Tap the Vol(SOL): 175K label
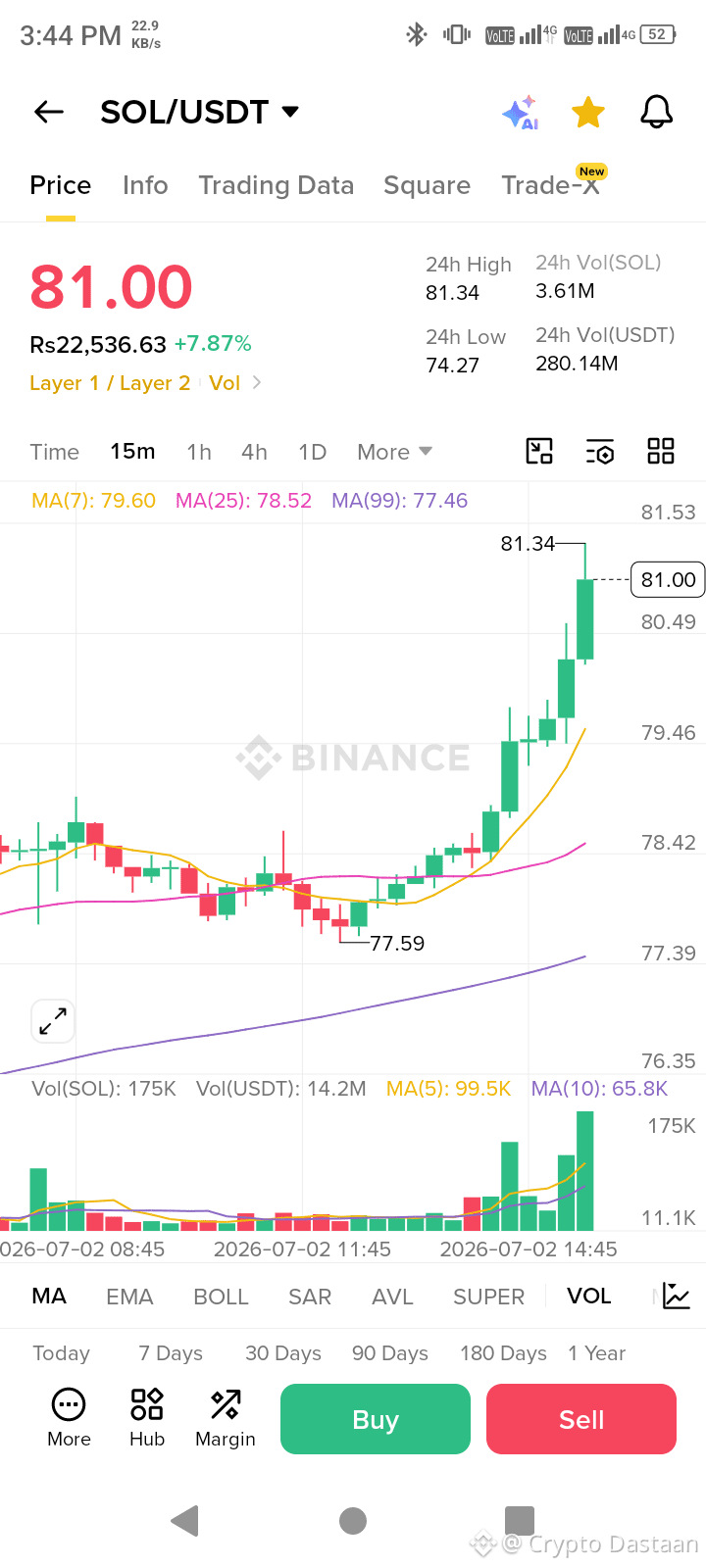Screen dimensions: 706x1568 (104, 1089)
